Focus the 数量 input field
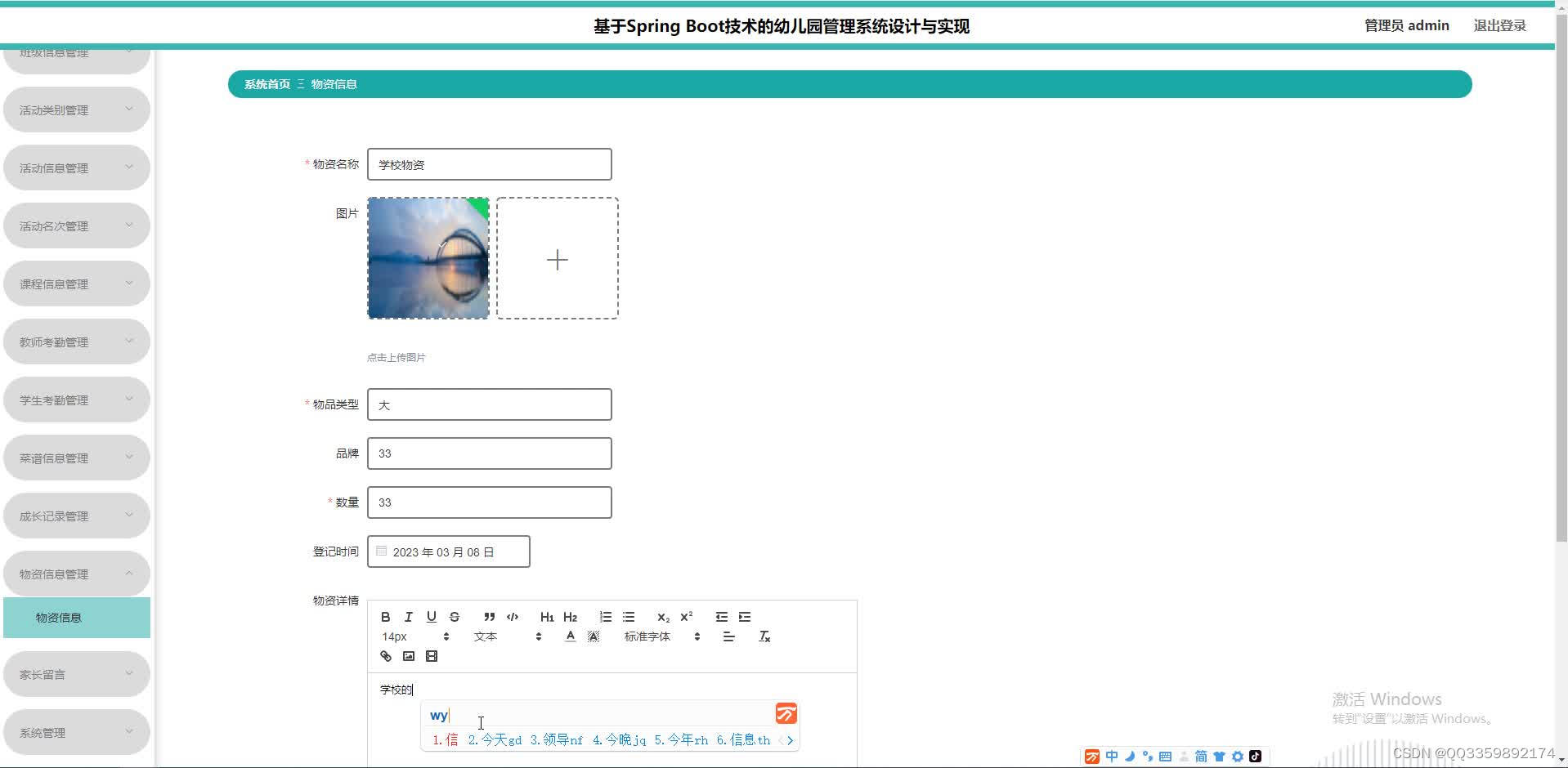 point(490,502)
